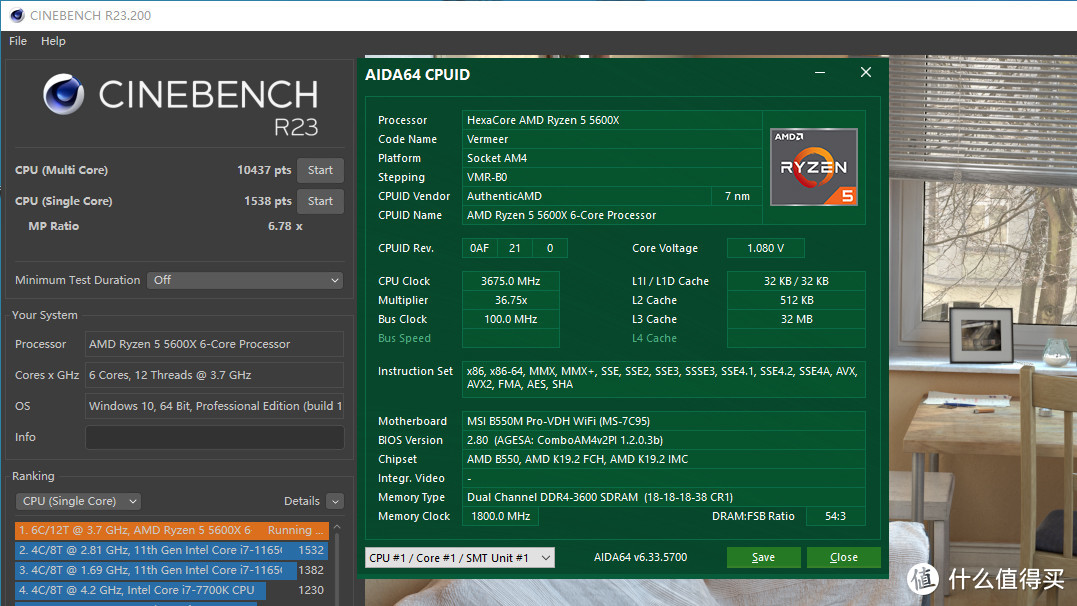
Task: Click the Cinebench logo sphere icon
Action: [64, 95]
